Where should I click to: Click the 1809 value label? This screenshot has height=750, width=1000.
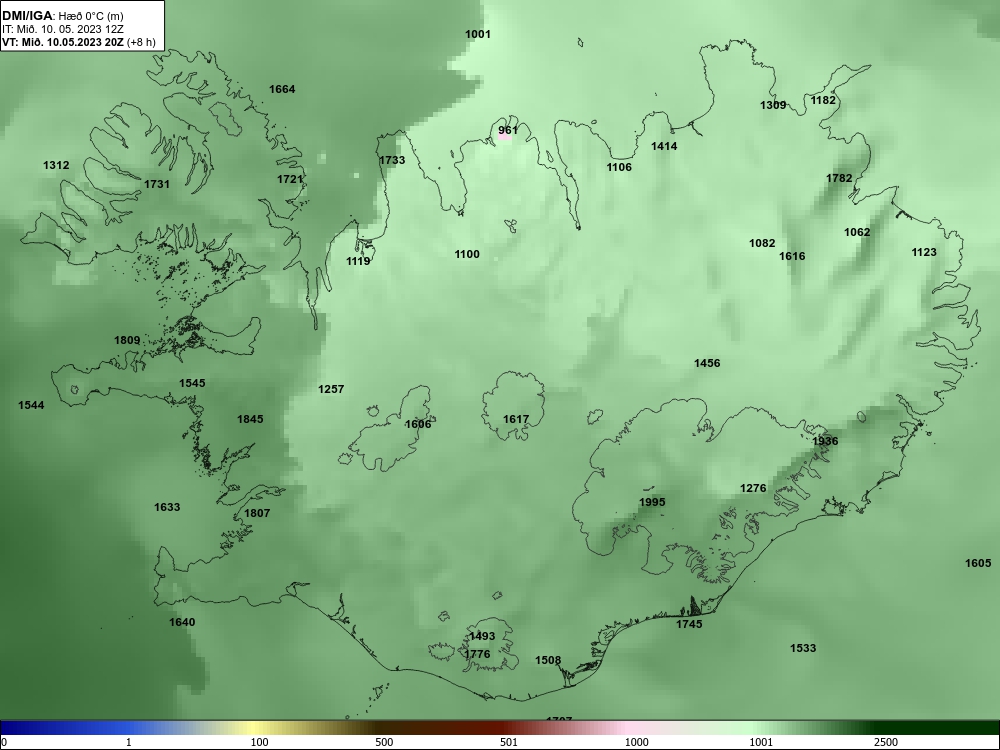click(127, 340)
